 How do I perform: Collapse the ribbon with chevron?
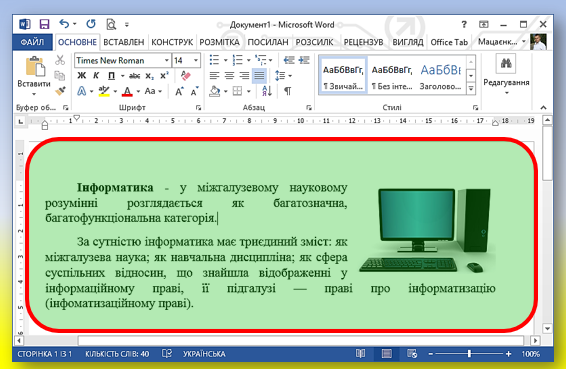pyautogui.click(x=543, y=107)
